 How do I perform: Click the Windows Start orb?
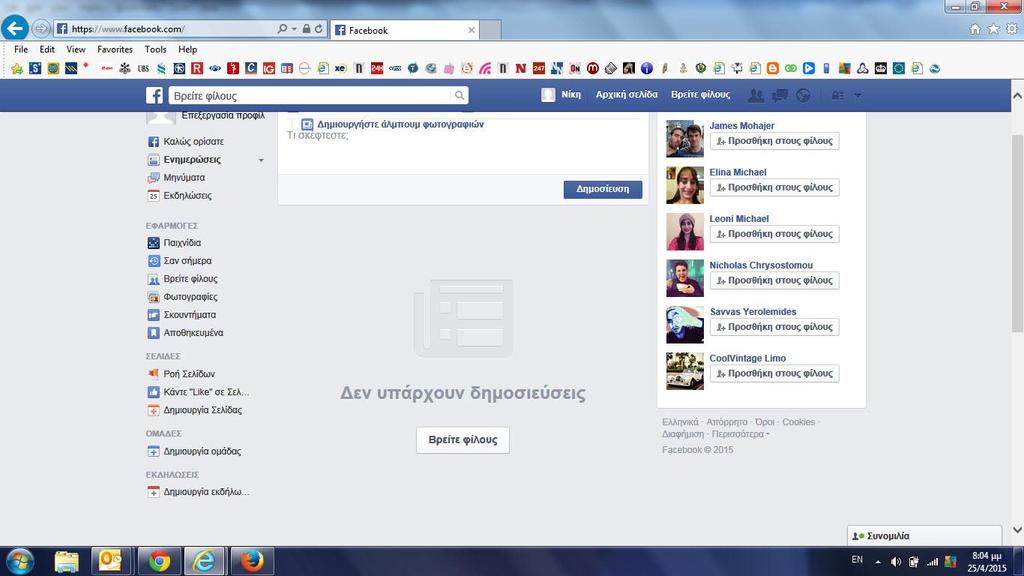point(19,562)
